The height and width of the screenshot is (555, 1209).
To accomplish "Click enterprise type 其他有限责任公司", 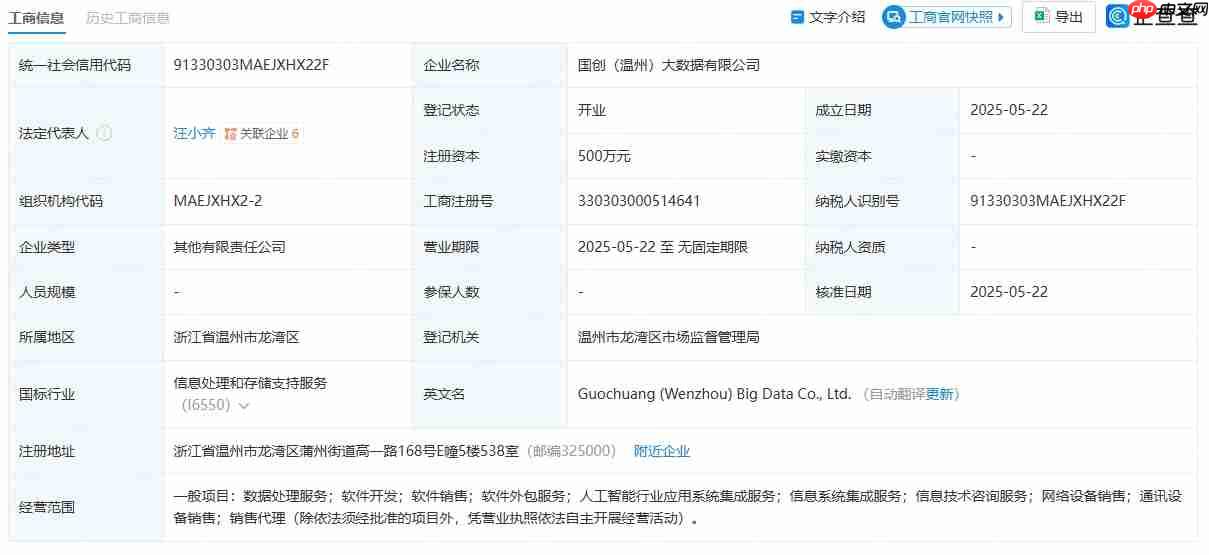I will (x=230, y=247).
